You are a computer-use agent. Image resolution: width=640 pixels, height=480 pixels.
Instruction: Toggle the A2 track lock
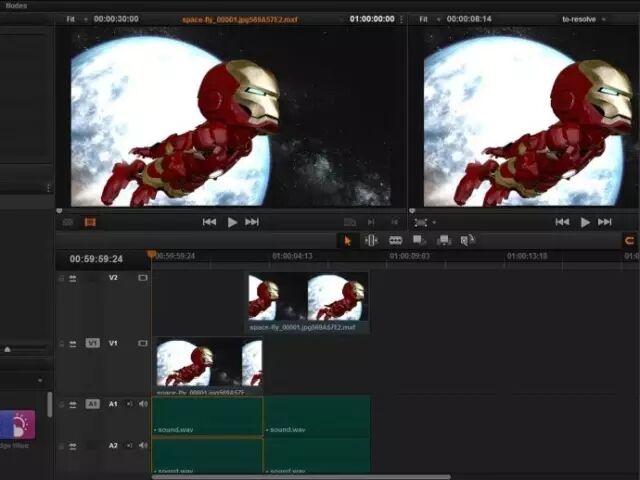pyautogui.click(x=61, y=447)
